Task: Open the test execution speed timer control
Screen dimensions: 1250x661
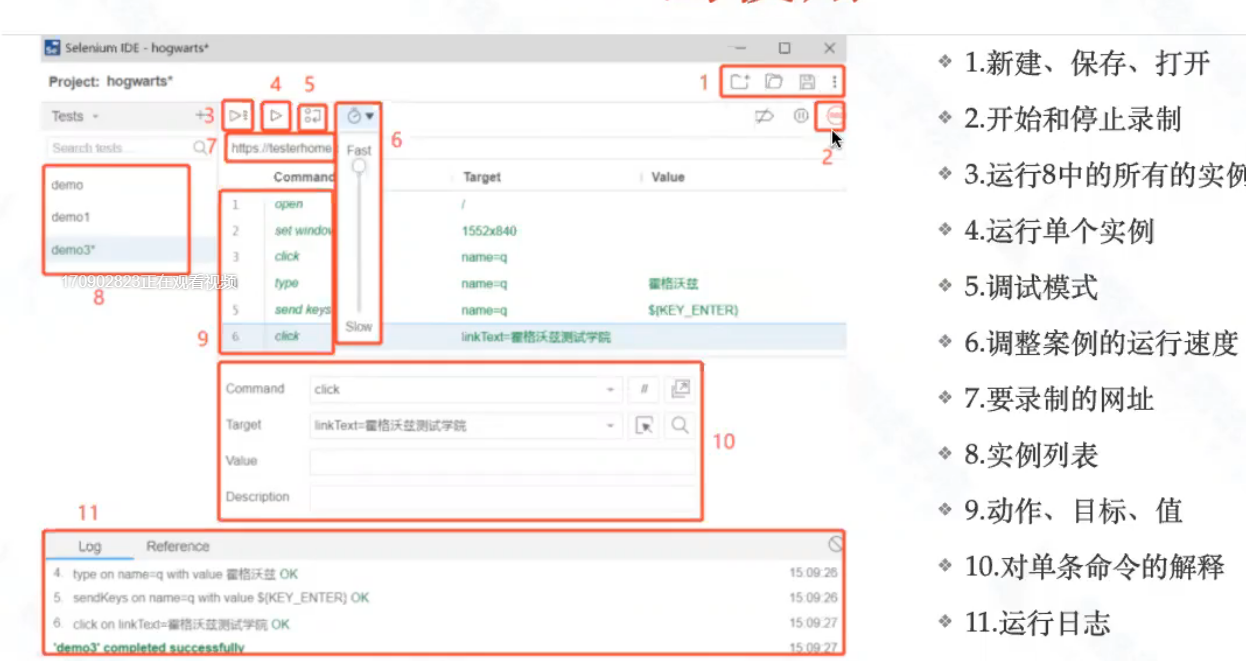Action: pos(360,117)
